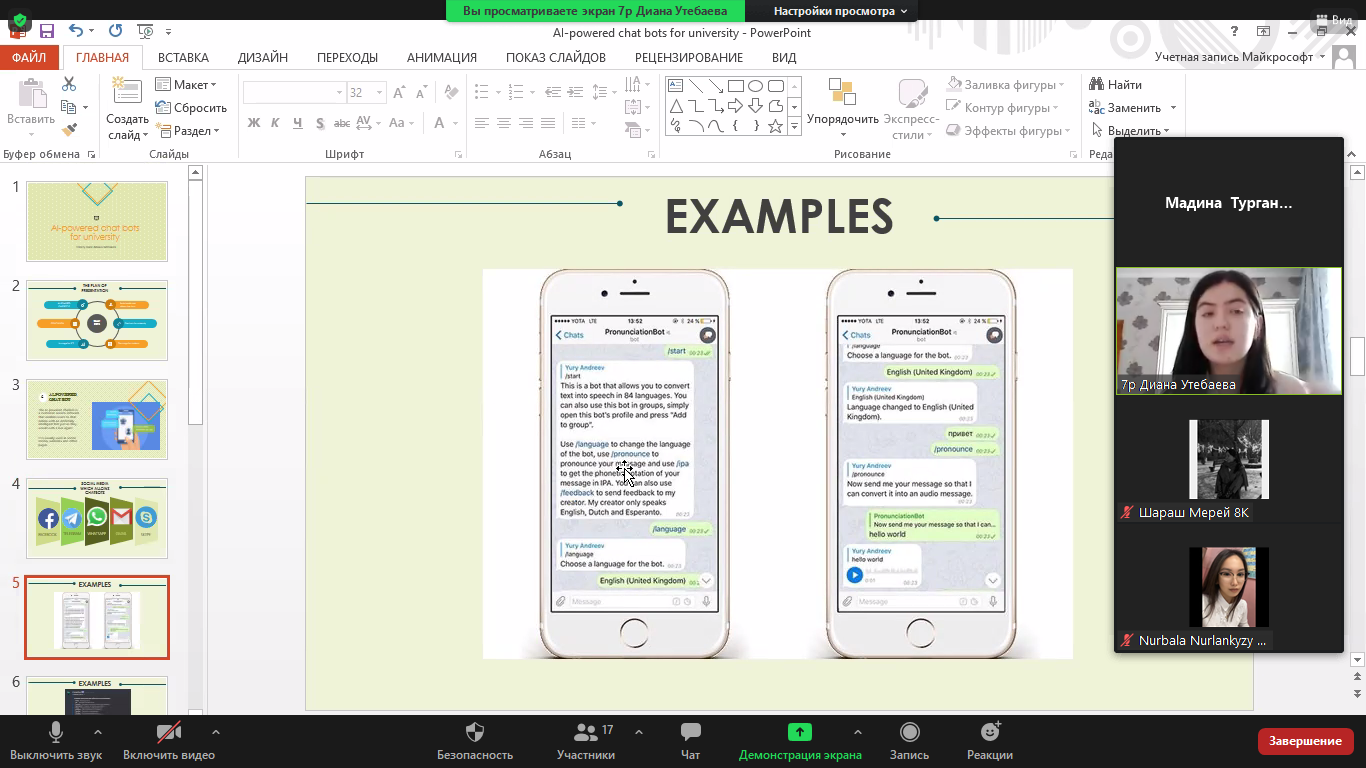Click the Zoom encryption green shield icon
1366x768 pixels.
click(19, 22)
